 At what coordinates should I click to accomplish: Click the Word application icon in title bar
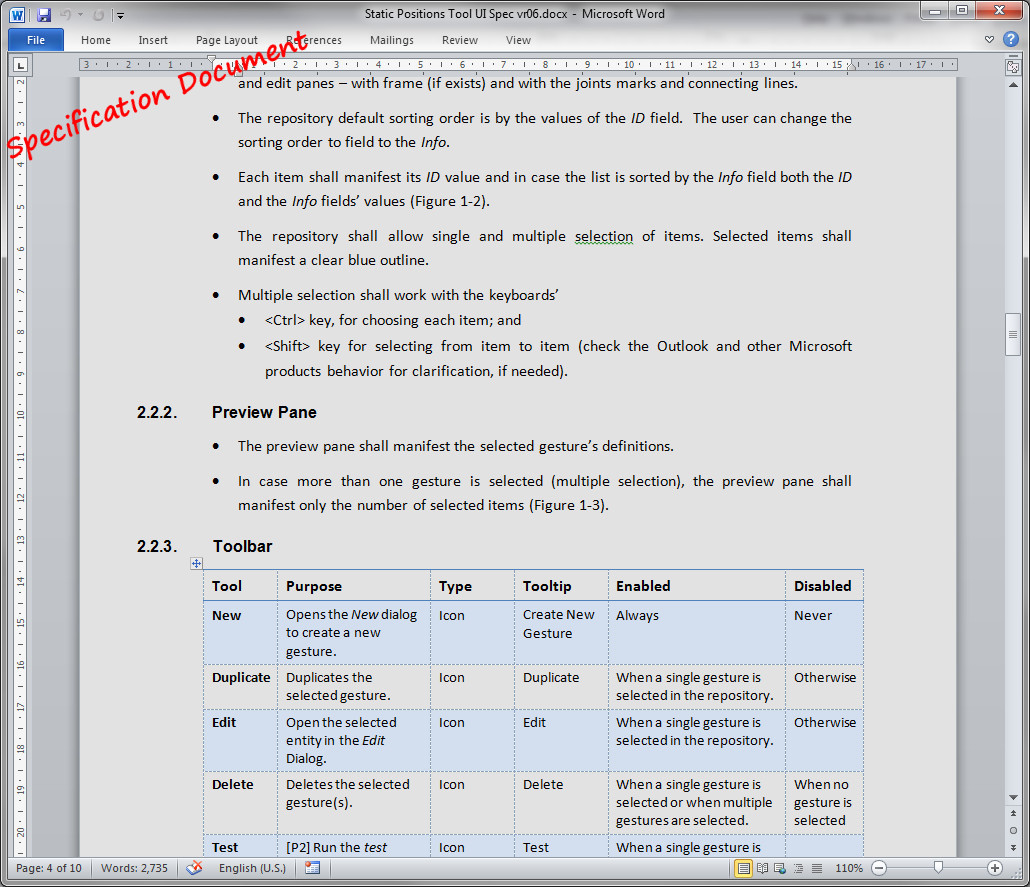pyautogui.click(x=17, y=14)
